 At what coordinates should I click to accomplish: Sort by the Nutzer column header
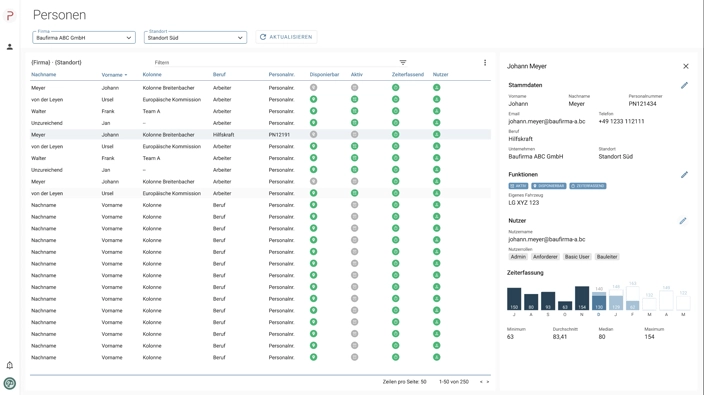point(440,75)
